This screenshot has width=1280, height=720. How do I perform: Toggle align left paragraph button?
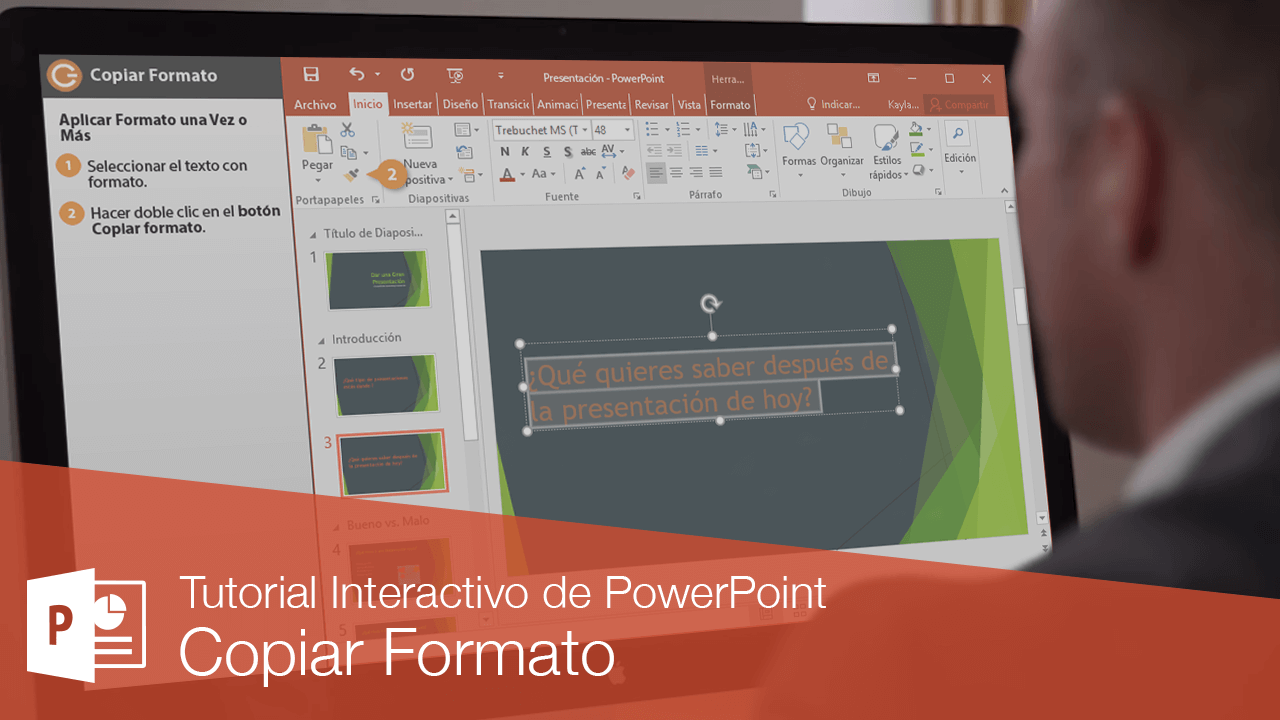point(656,173)
